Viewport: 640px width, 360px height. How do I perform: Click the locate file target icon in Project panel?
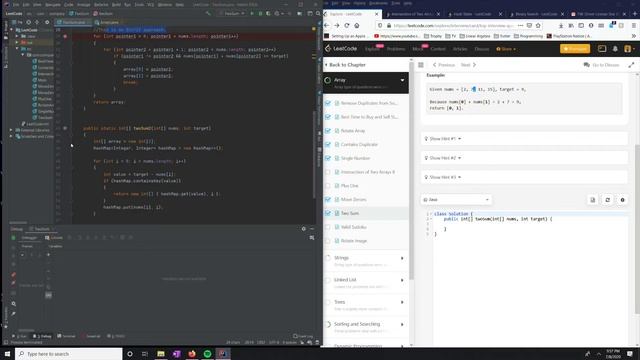(x=28, y=22)
